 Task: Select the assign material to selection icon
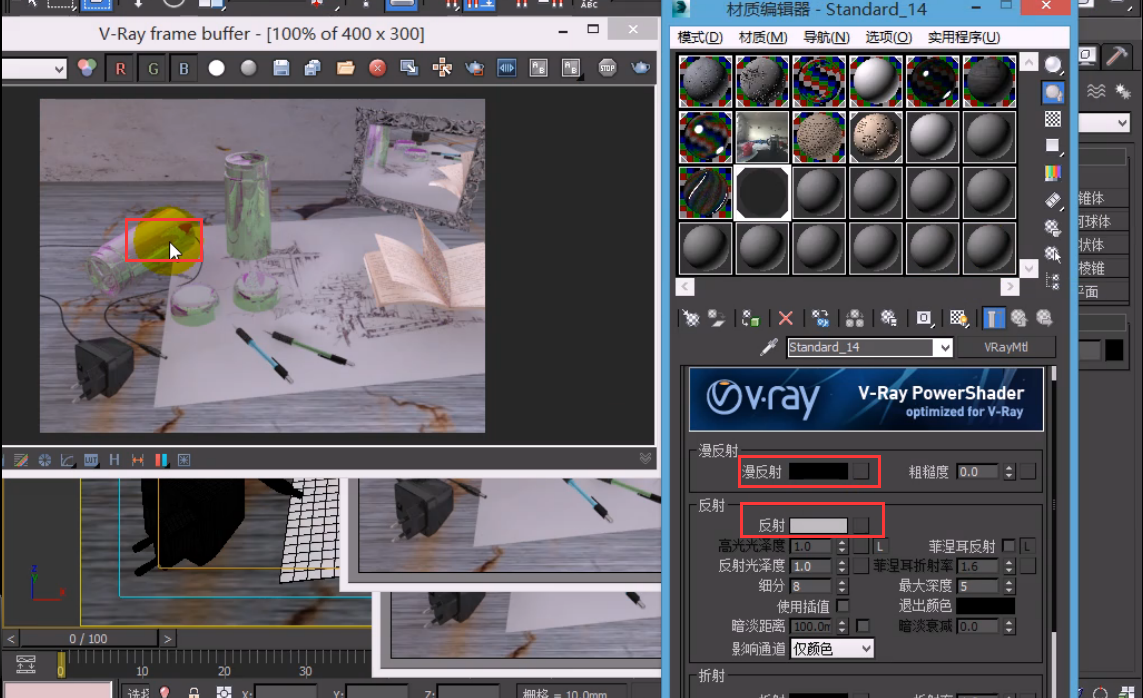(749, 318)
